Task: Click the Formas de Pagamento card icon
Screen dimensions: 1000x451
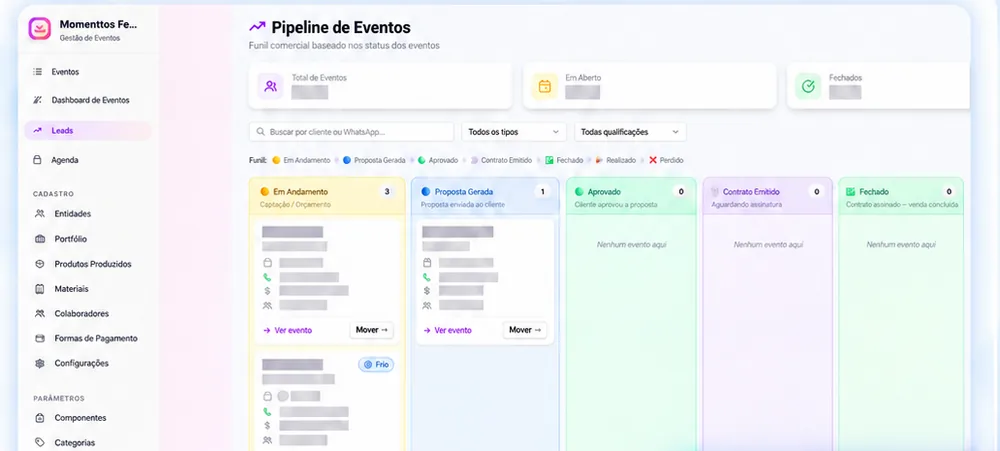Action: pos(40,338)
